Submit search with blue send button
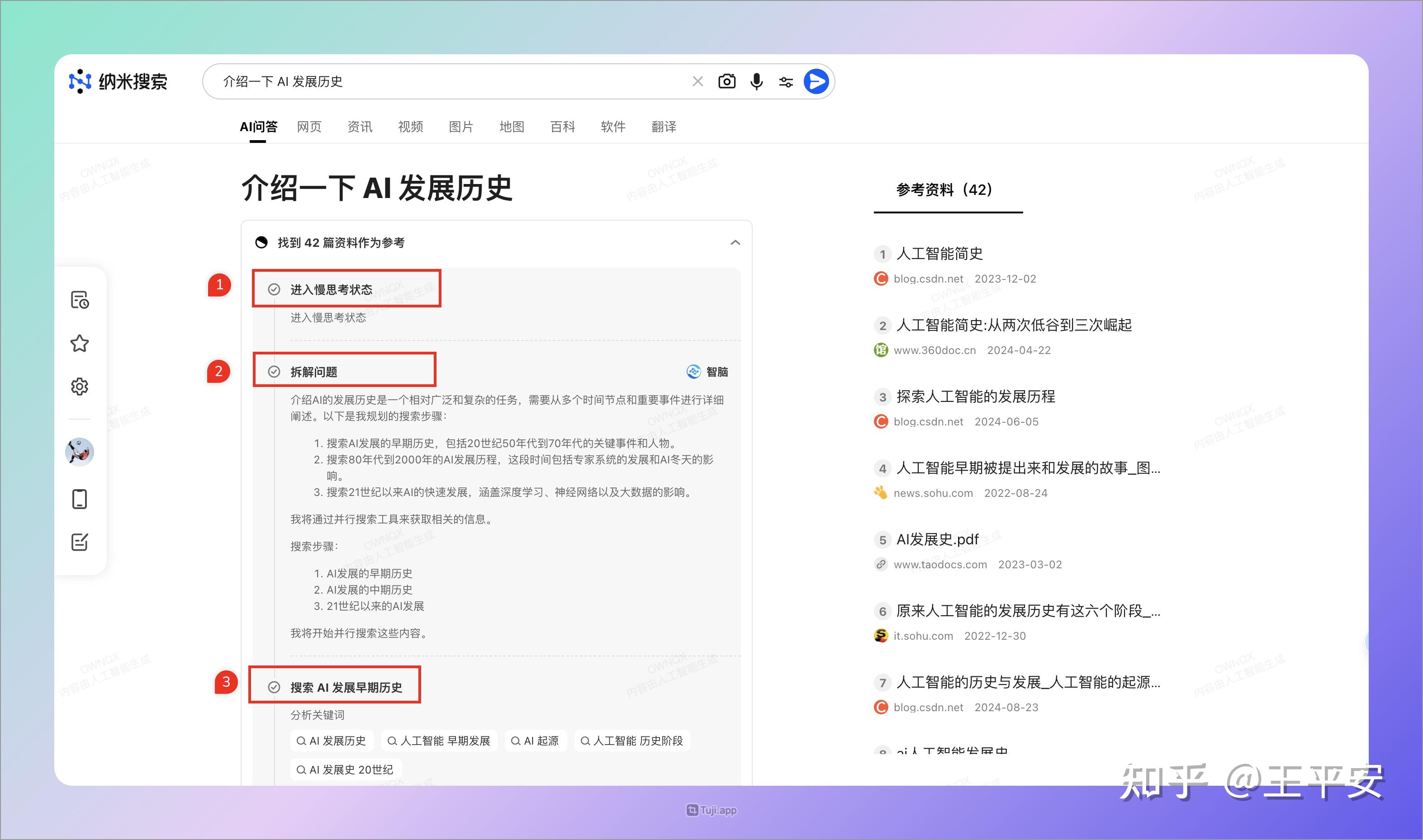The width and height of the screenshot is (1423, 840). pos(816,81)
